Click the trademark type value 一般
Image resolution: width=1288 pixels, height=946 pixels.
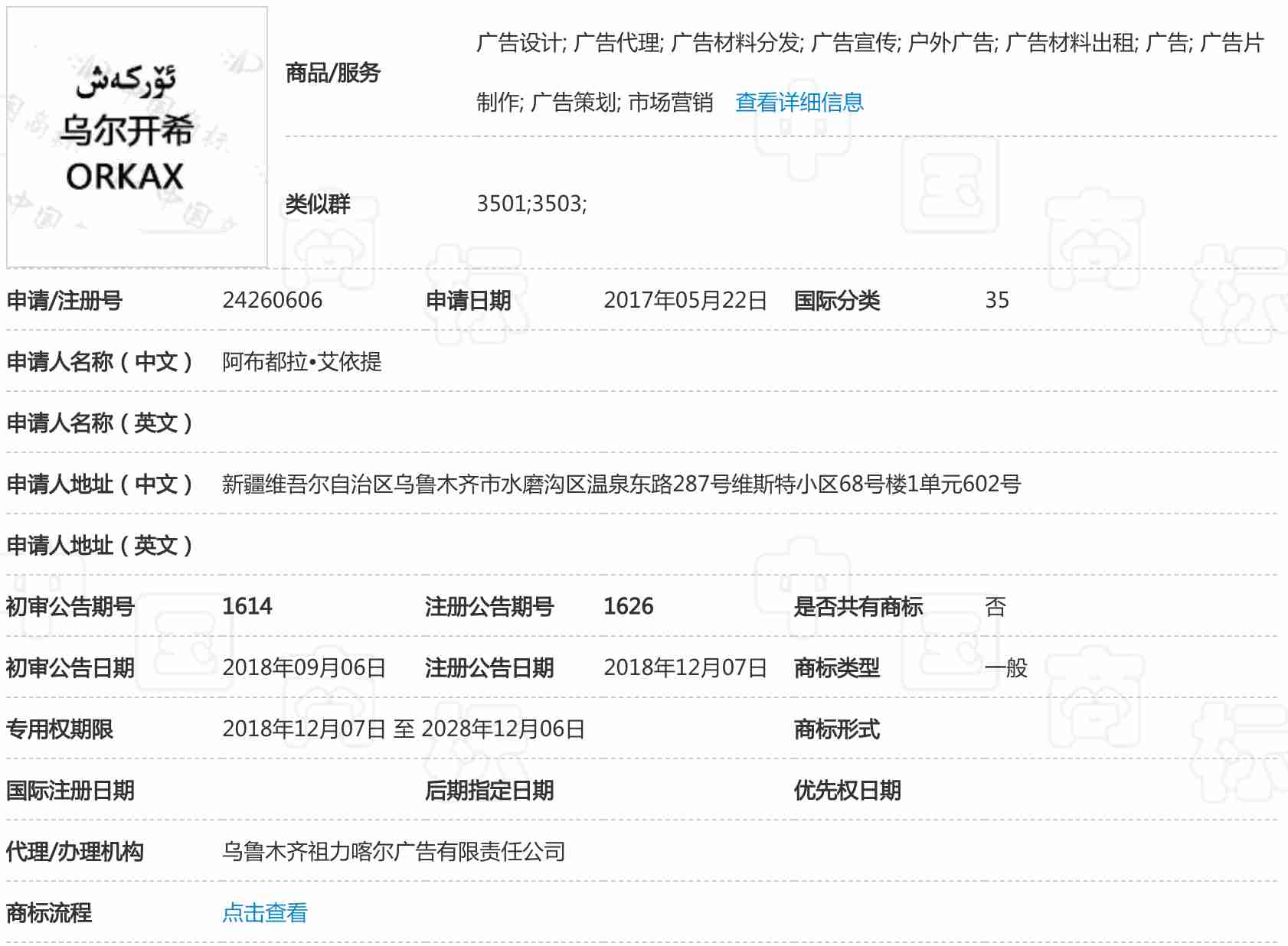click(1005, 667)
